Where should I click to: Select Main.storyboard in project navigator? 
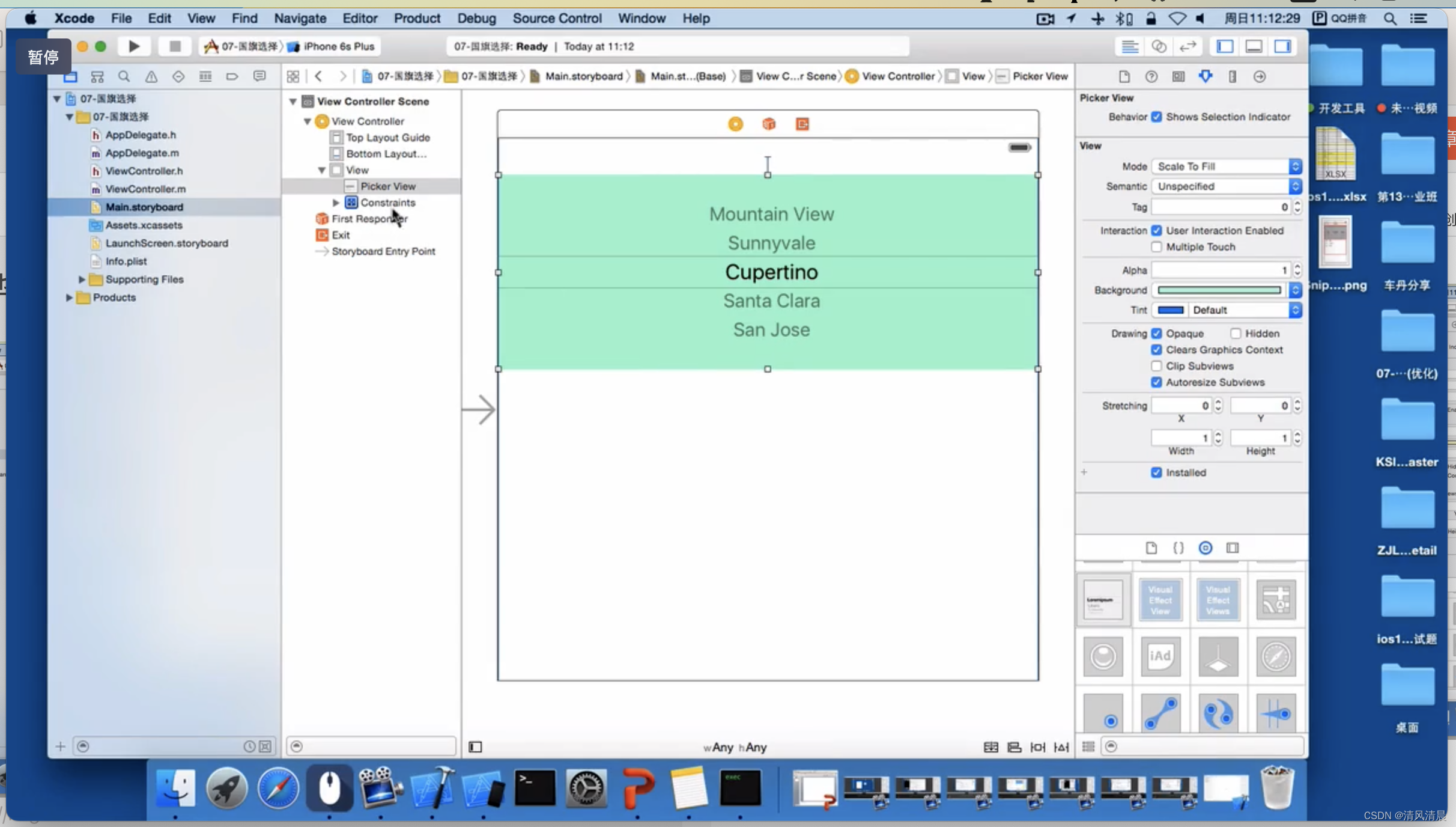point(144,207)
